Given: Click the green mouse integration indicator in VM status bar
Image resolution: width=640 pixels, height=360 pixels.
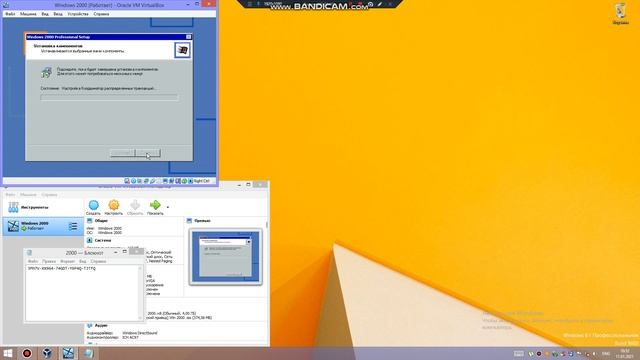Looking at the screenshot, I should click(184, 181).
